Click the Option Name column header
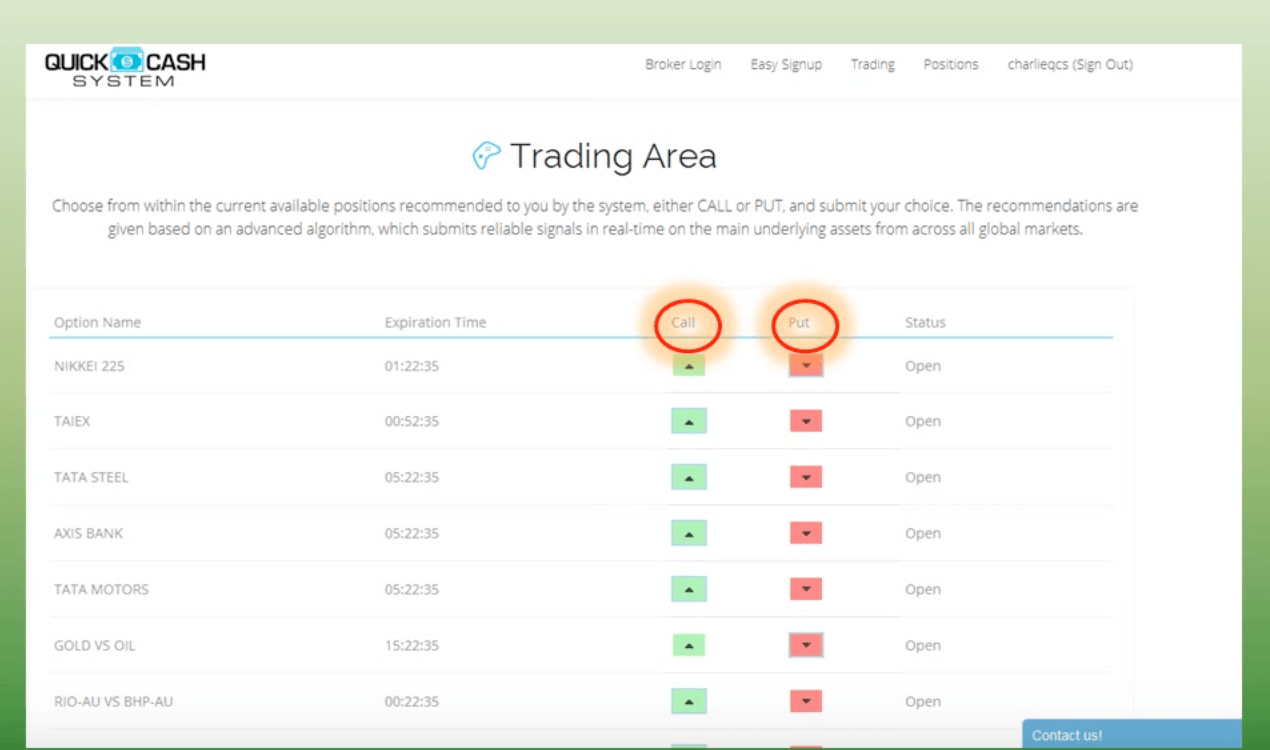Screen dimensions: 1270x750 click(97, 322)
